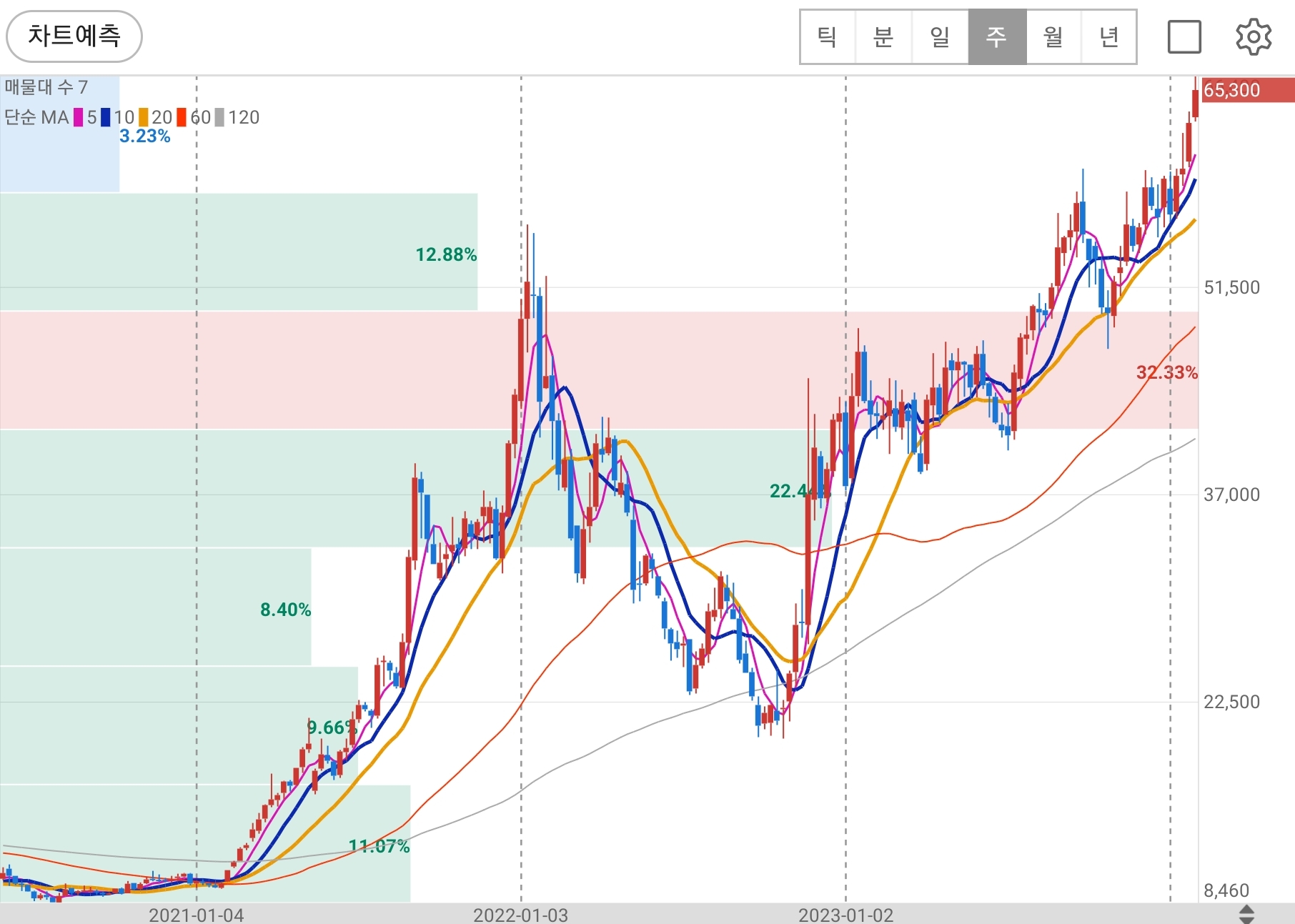Switch to the 일 daily timeframe tab
The image size is (1295, 924).
point(940,37)
